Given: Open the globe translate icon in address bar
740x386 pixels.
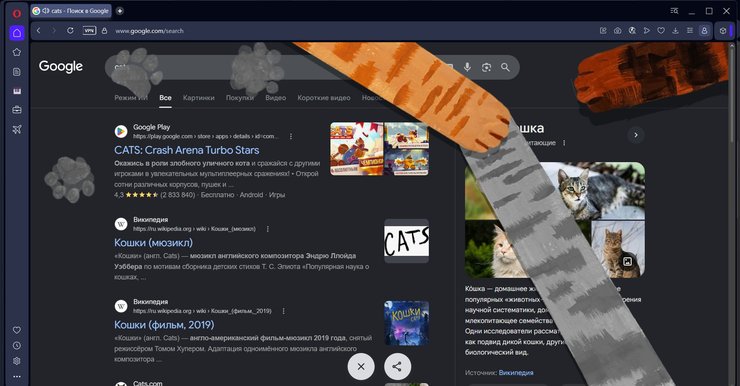Looking at the screenshot, I should (x=632, y=31).
